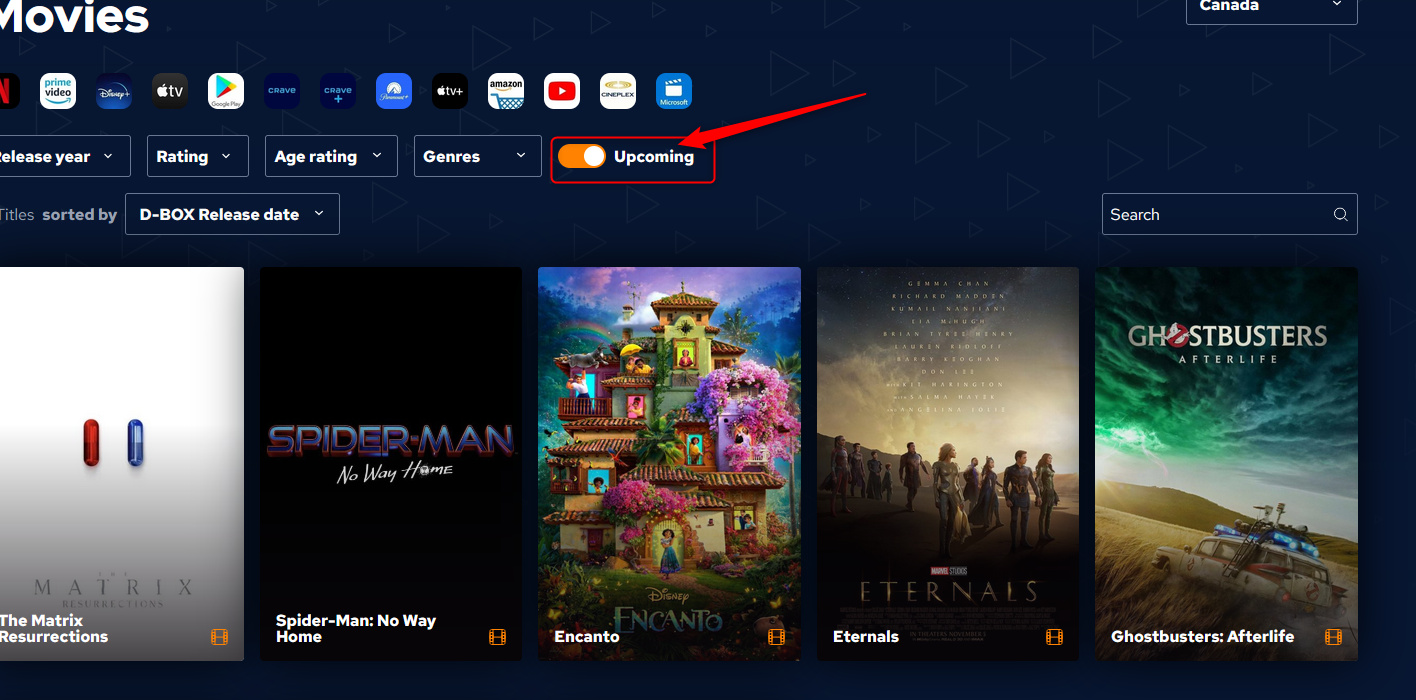Filter by Disney+ provider icon
Viewport: 1416px width, 700px height.
point(114,91)
